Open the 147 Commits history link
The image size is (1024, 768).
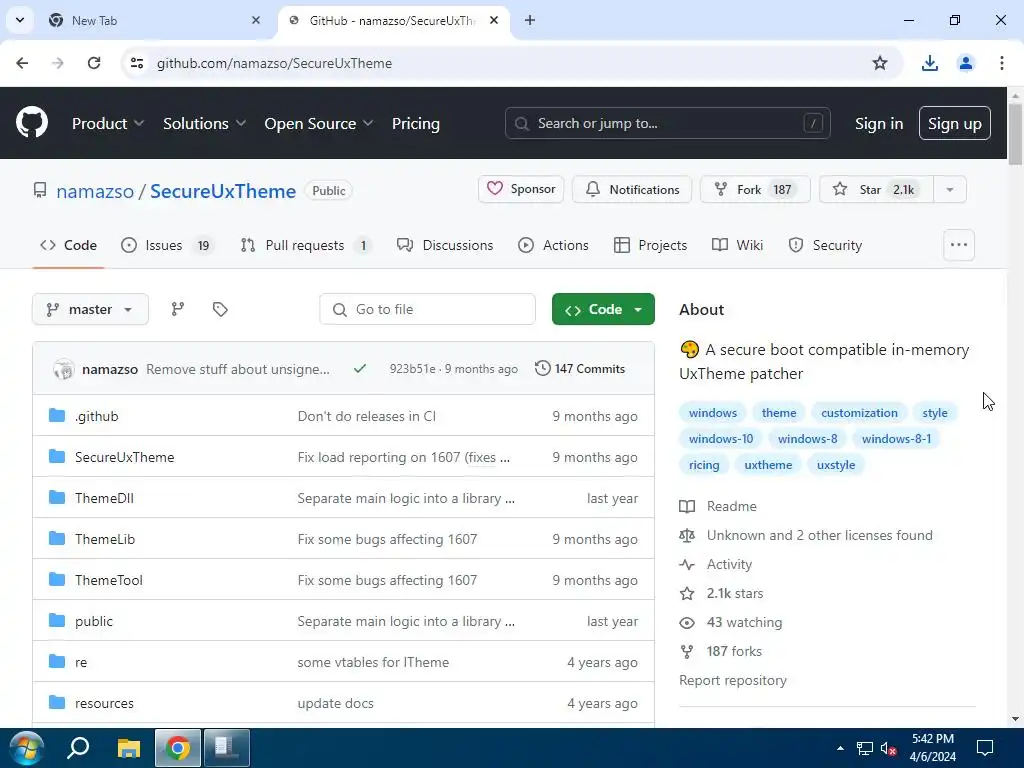pyautogui.click(x=580, y=369)
